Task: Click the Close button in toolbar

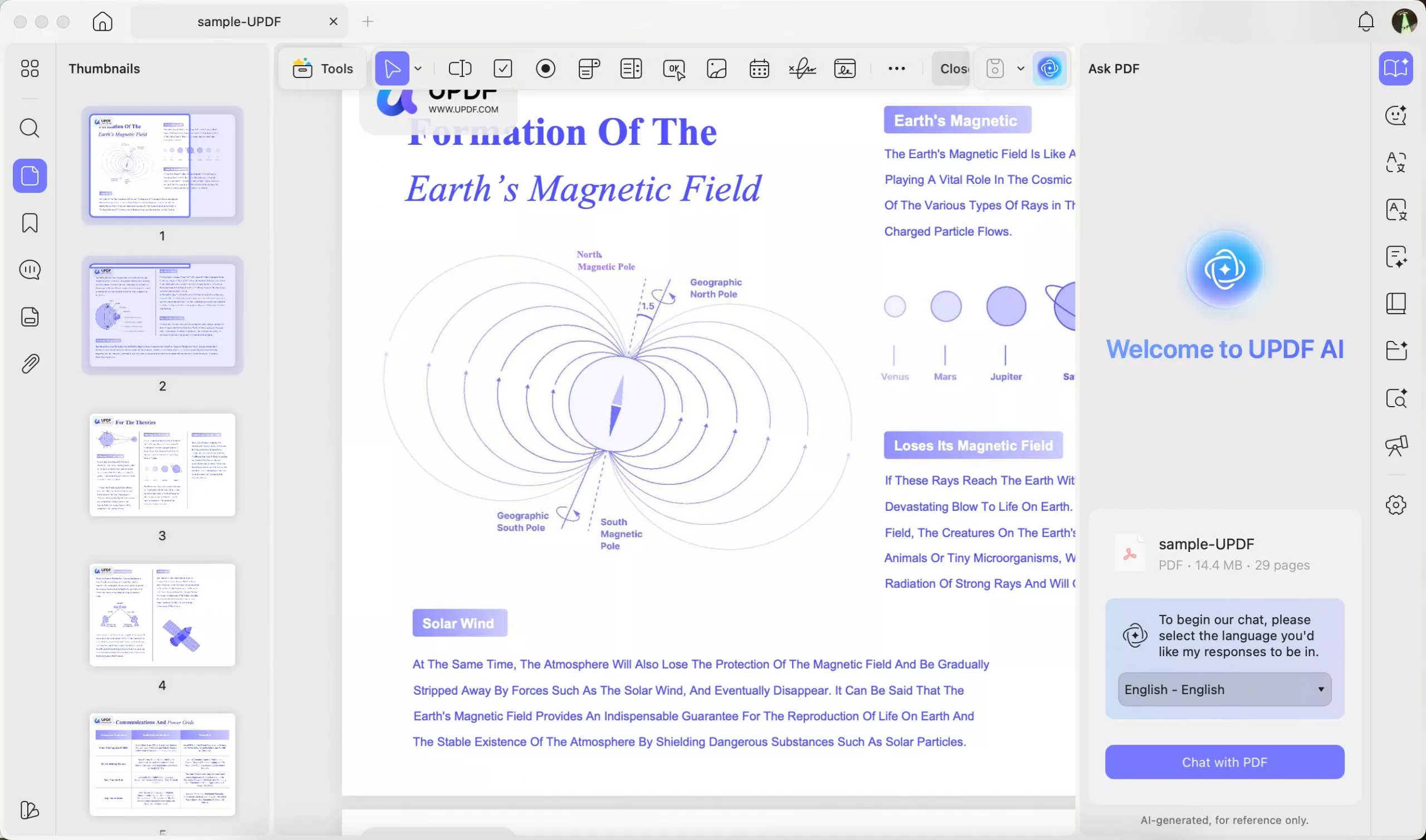Action: pyautogui.click(x=952, y=69)
